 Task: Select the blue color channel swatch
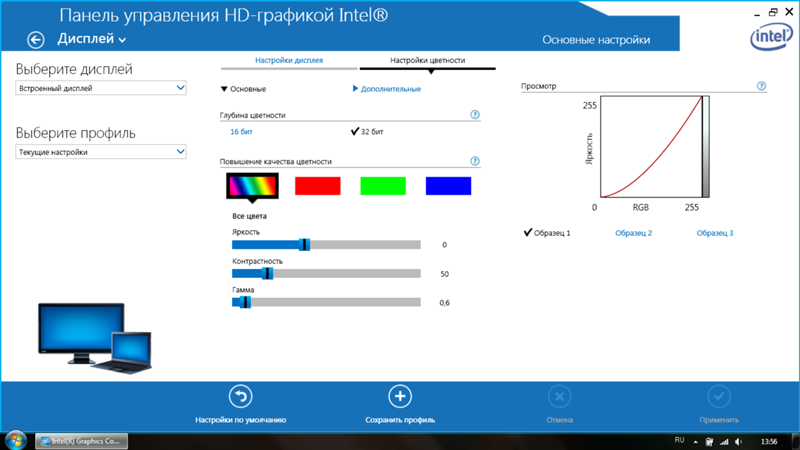click(x=448, y=186)
